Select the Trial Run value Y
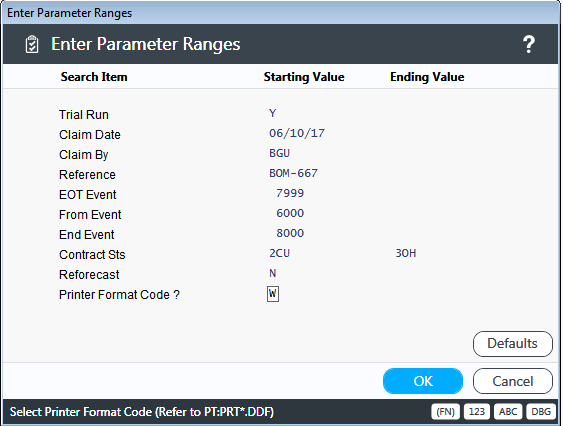This screenshot has width=563, height=426. 273,114
